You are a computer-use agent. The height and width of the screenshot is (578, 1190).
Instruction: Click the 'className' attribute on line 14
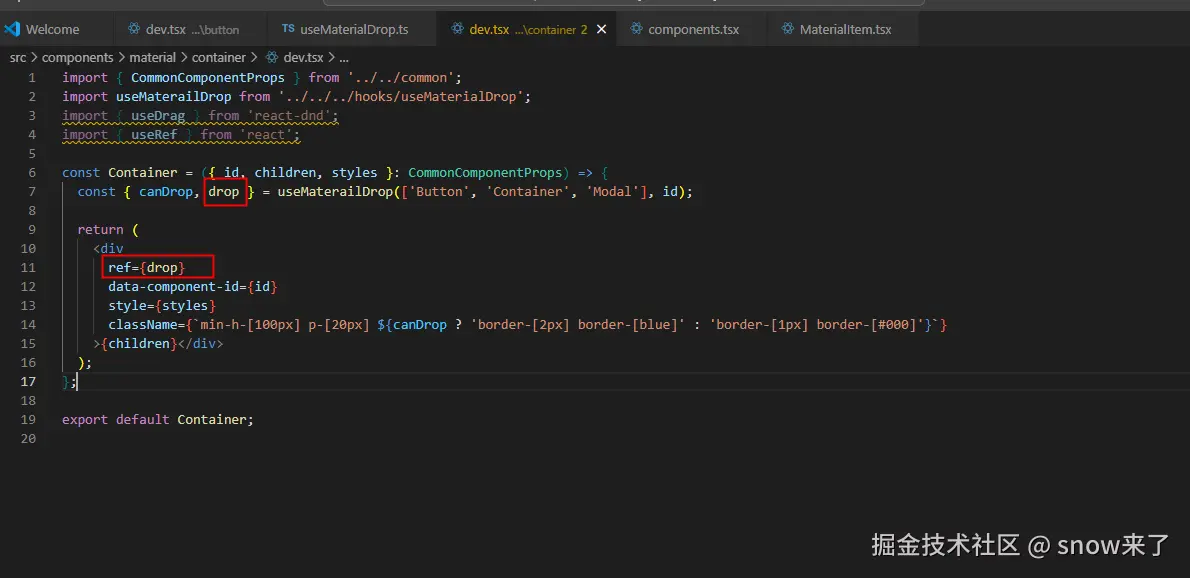143,325
